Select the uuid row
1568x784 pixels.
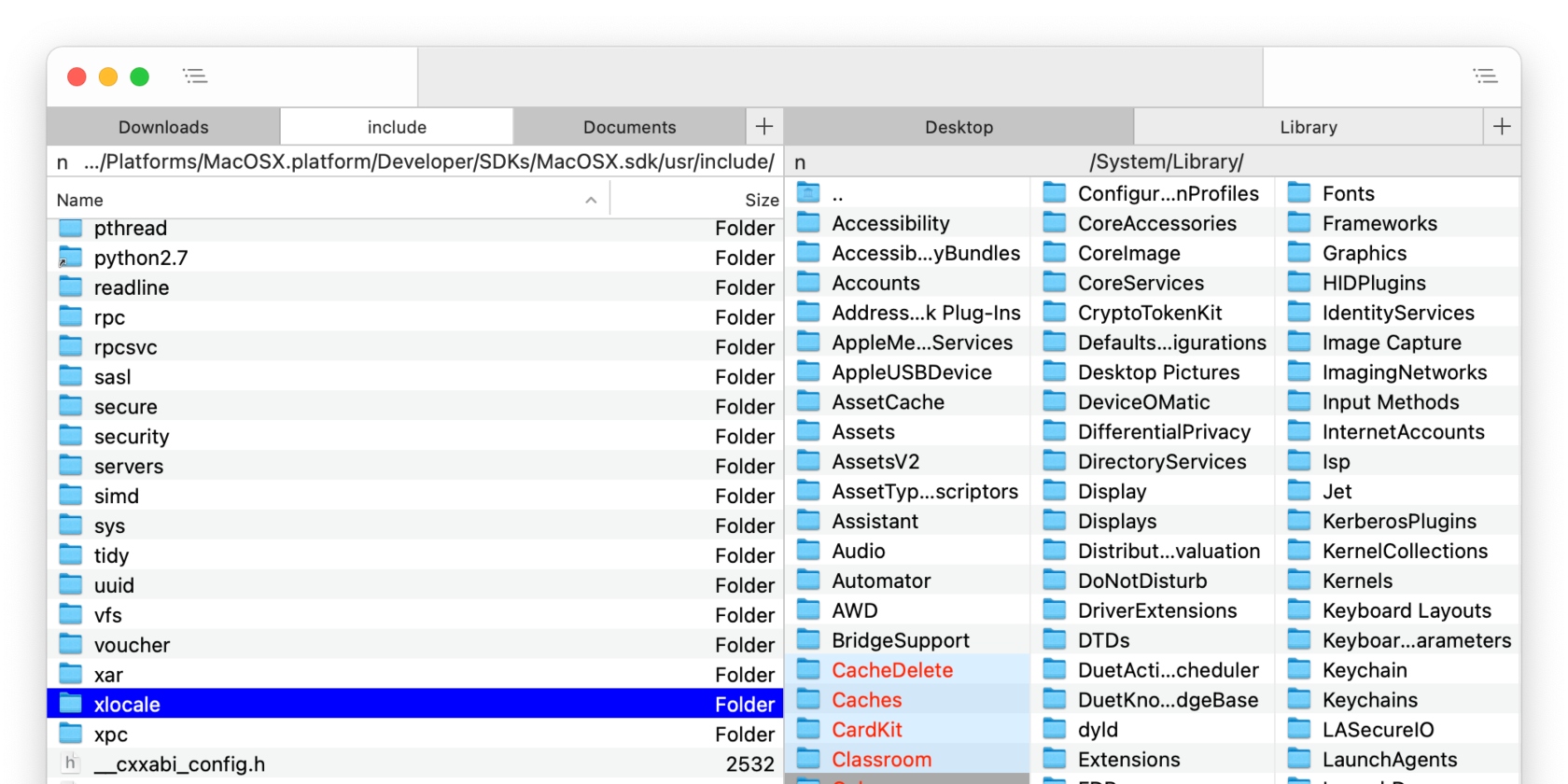[415, 585]
